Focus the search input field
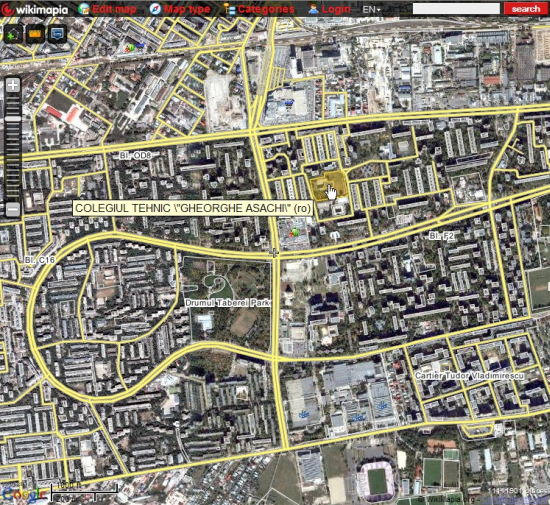Image resolution: width=550 pixels, height=505 pixels. (456, 9)
